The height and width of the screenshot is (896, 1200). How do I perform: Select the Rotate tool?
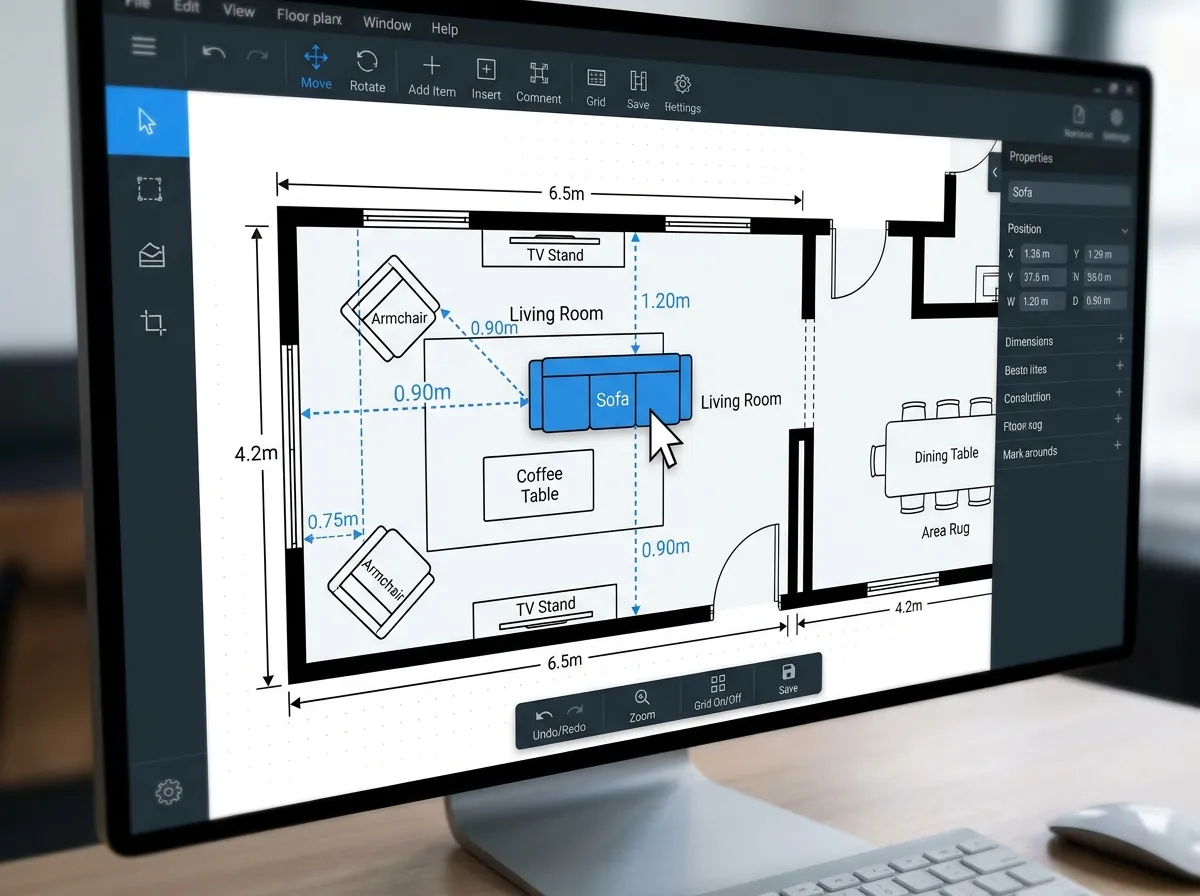367,71
